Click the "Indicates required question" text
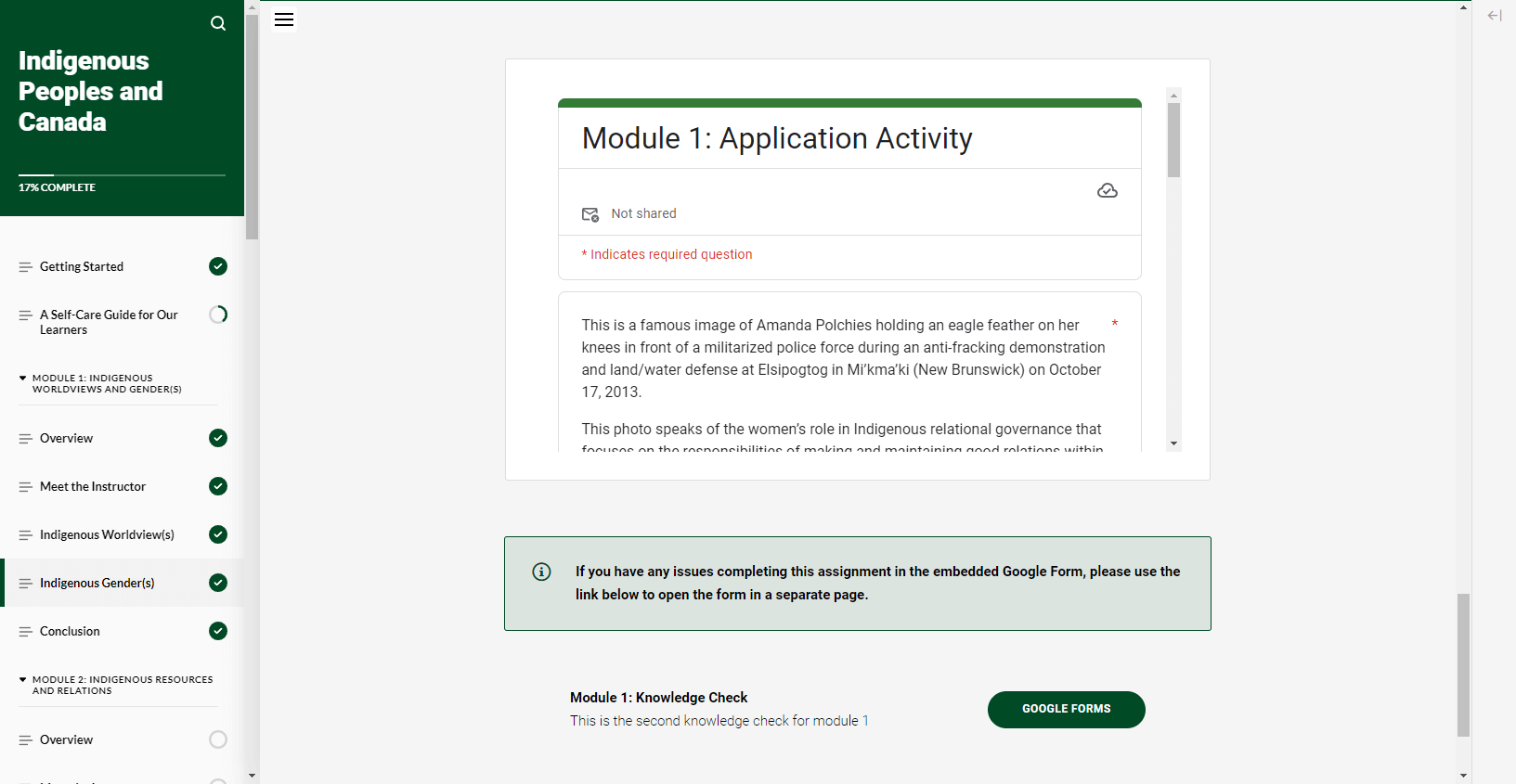The image size is (1516, 784). 671,254
